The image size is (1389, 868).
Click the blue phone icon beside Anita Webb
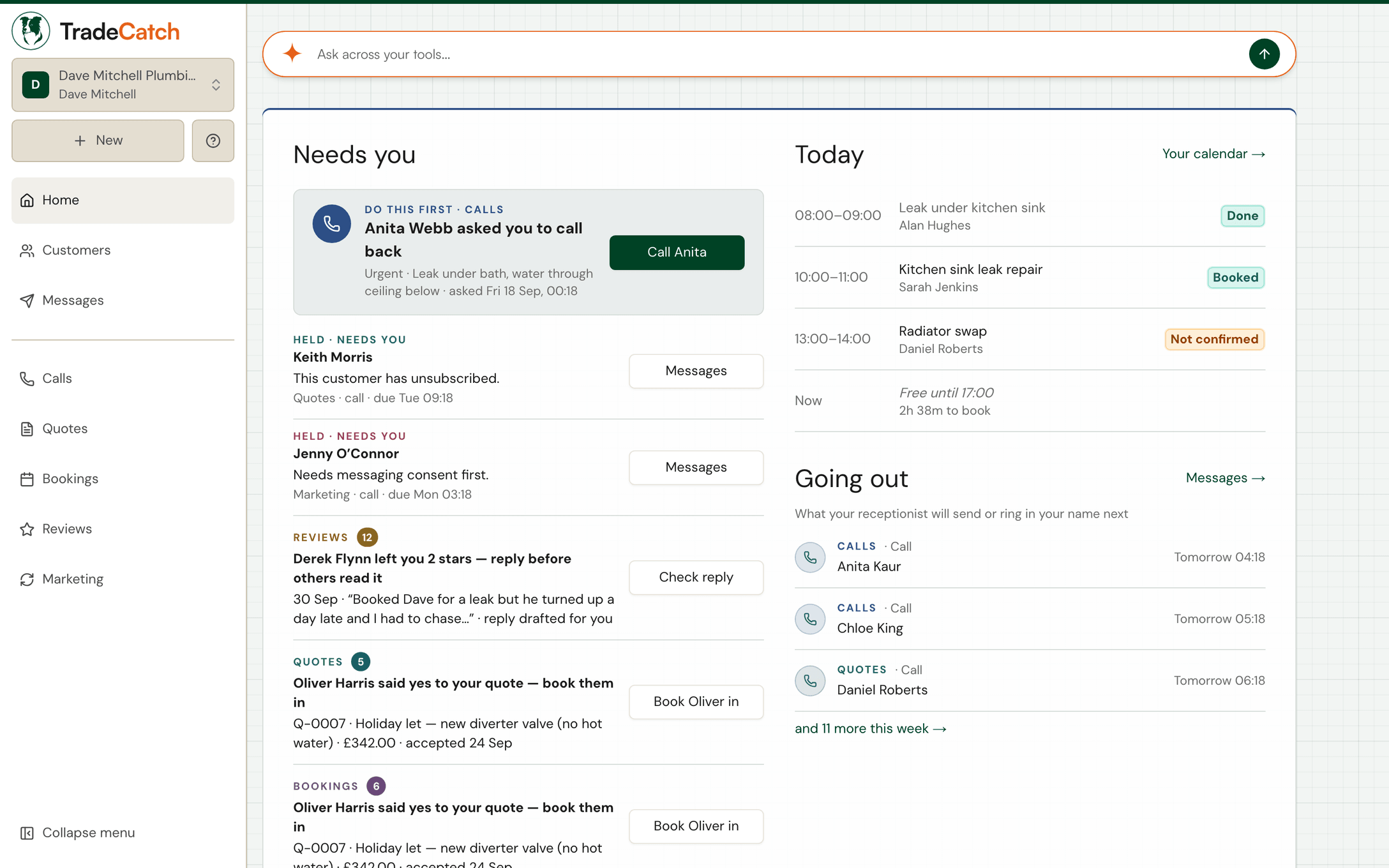click(331, 223)
